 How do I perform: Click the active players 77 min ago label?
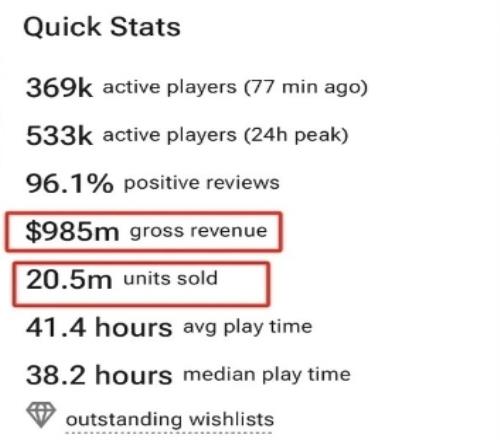click(235, 88)
